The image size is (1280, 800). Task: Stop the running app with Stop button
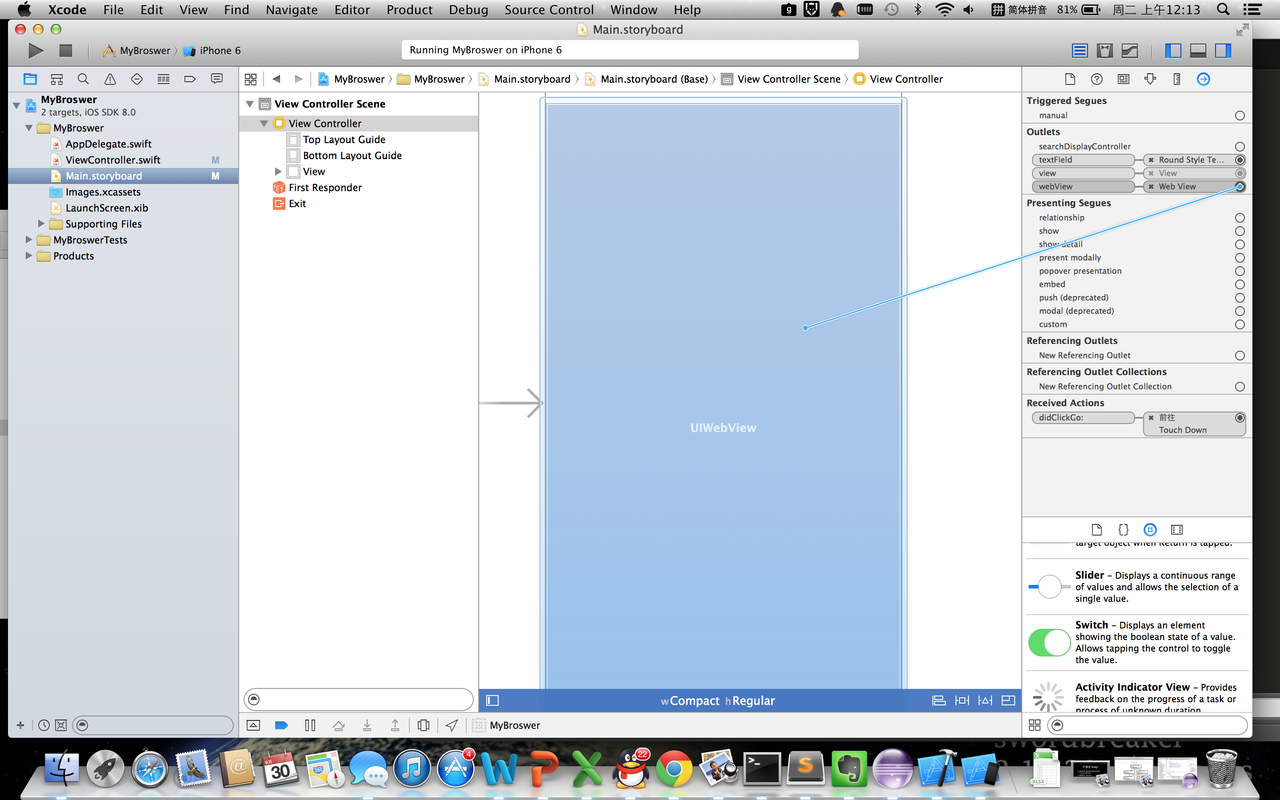click(x=66, y=50)
